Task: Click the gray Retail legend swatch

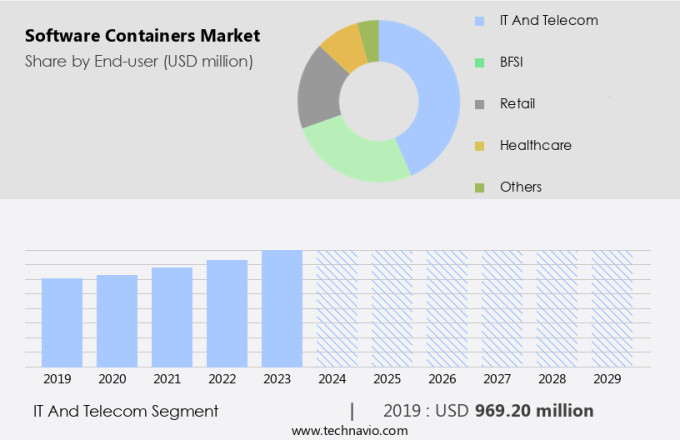Action: [x=480, y=103]
